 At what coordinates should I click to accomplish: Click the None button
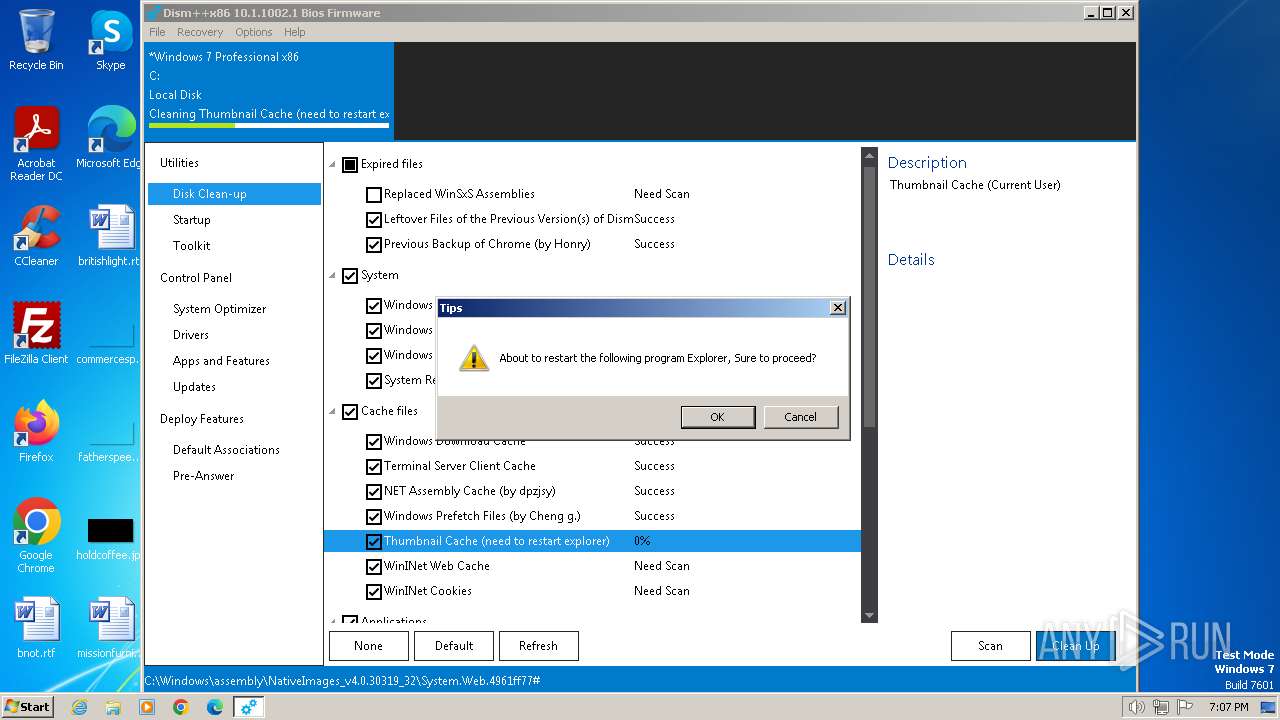(x=368, y=646)
